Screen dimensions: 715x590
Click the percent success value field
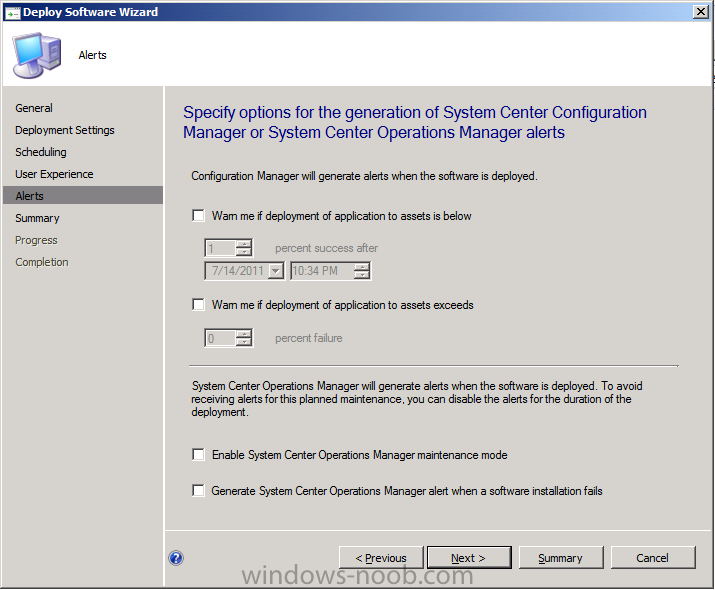click(x=221, y=248)
